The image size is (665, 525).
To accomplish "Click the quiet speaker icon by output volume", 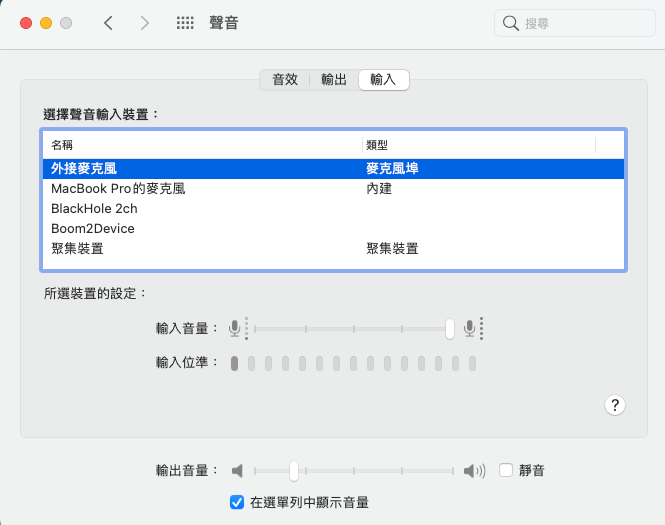I will point(237,470).
